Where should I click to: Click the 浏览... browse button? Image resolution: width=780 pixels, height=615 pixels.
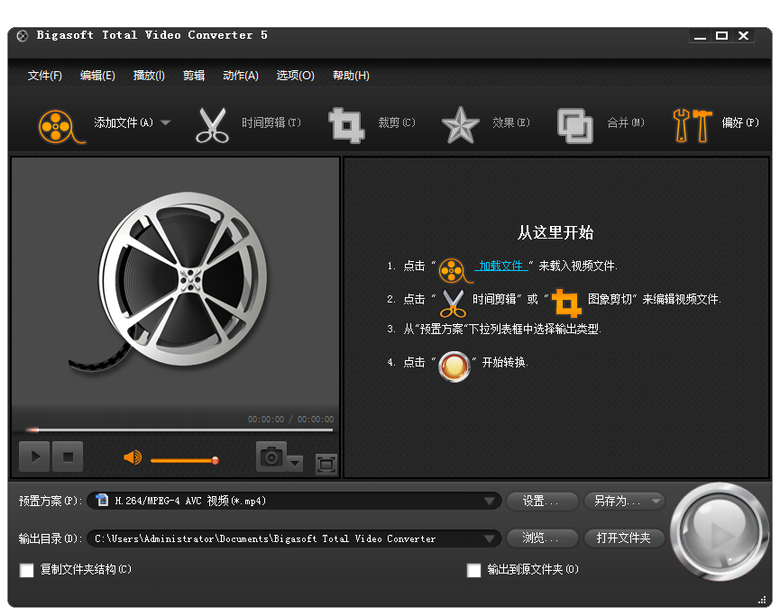tap(542, 538)
